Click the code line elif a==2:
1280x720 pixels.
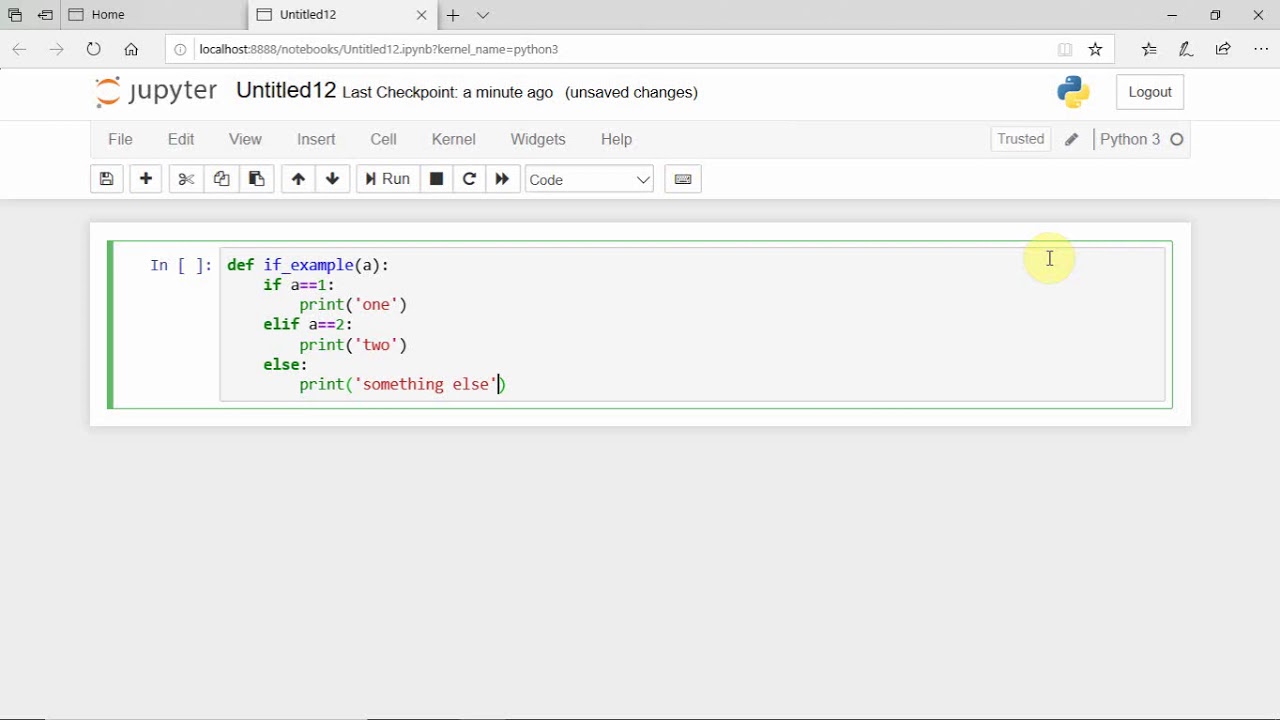[308, 325]
